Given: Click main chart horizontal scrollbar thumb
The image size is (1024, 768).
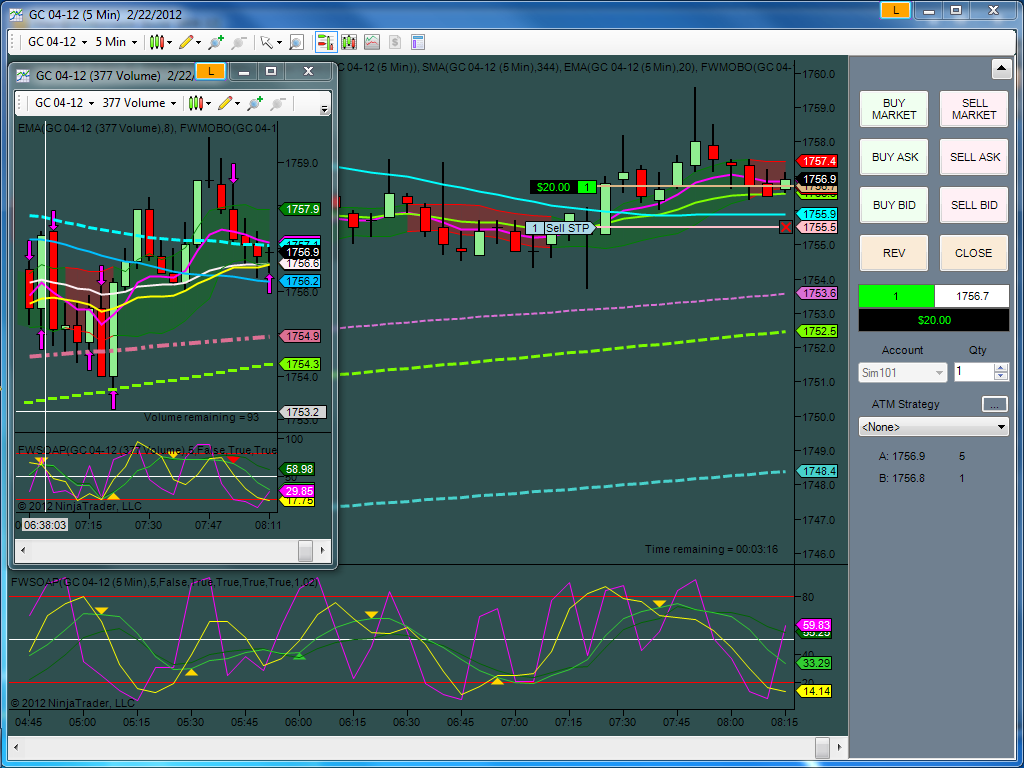Looking at the screenshot, I should click(822, 746).
